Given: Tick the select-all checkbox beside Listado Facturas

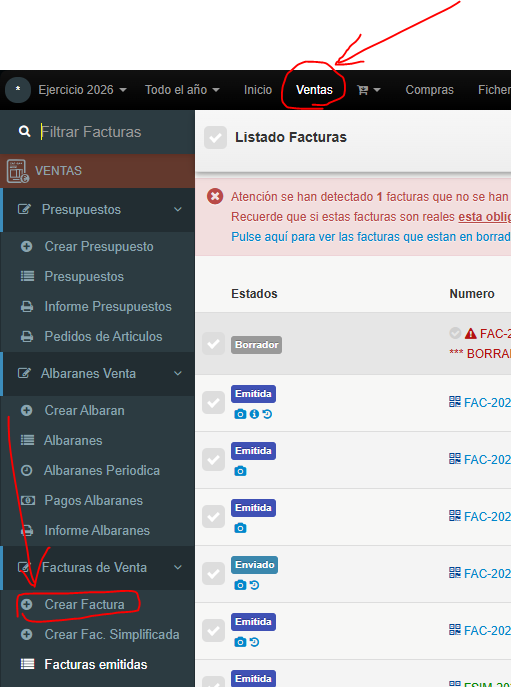Looking at the screenshot, I should click(215, 138).
